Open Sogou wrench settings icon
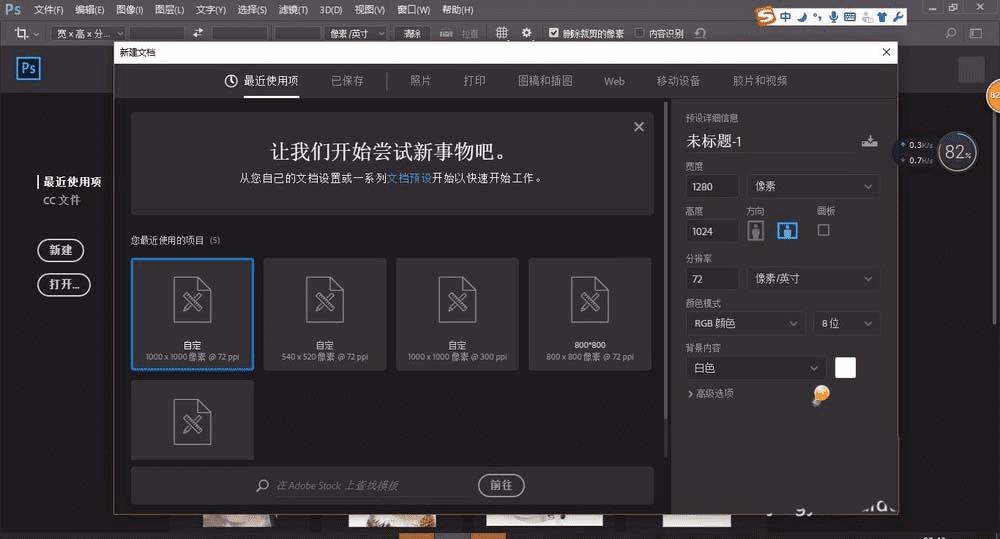Image resolution: width=1000 pixels, height=539 pixels. (898, 17)
